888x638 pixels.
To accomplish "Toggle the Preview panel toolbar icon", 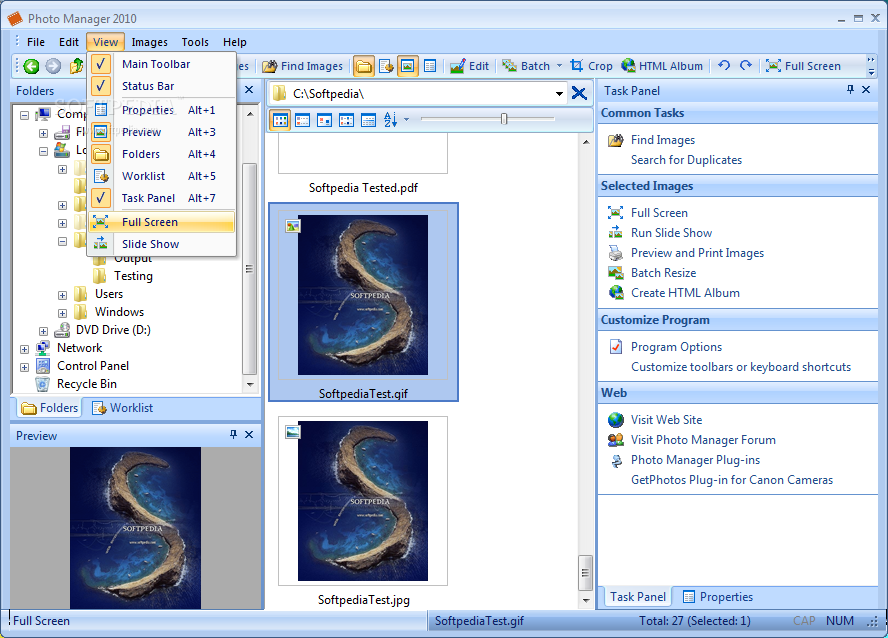I will pos(408,66).
